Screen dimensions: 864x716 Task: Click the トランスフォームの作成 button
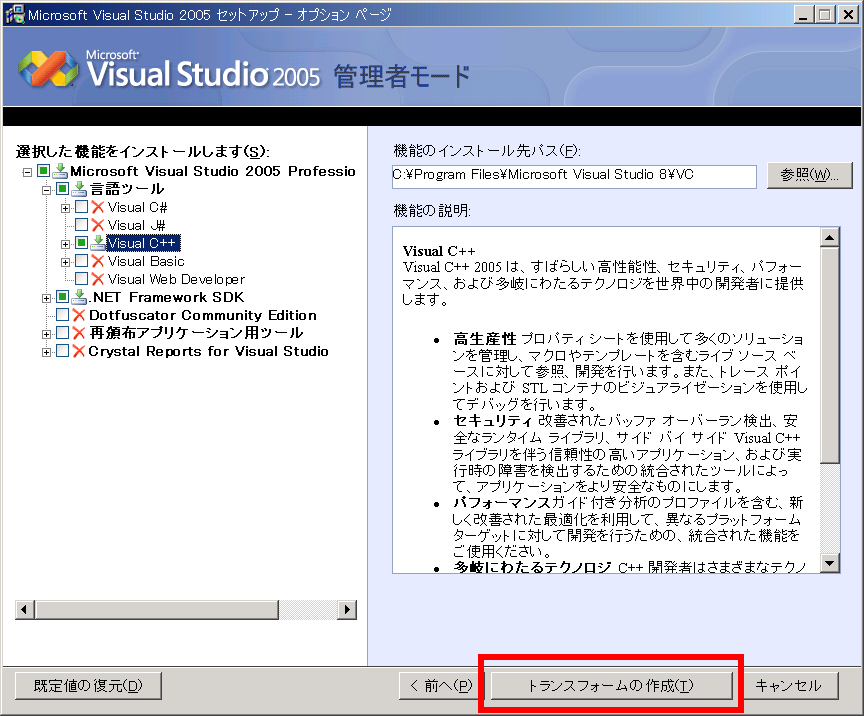(610, 685)
